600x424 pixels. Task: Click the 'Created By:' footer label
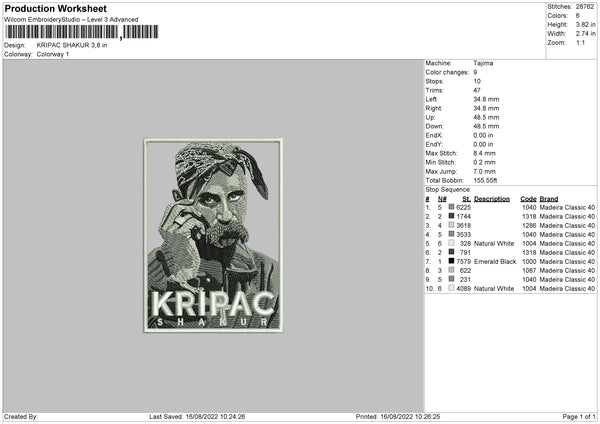tap(21, 416)
